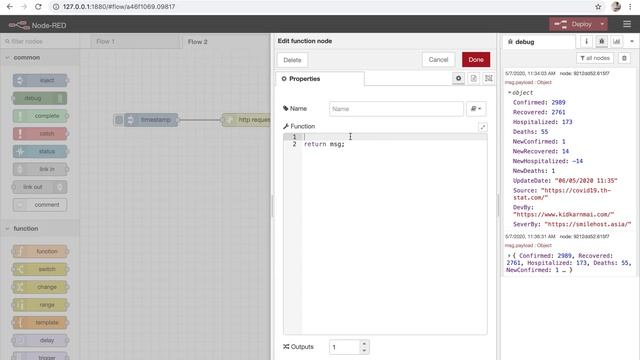Select the status node in palette
This screenshot has width=640, height=360.
click(x=40, y=151)
